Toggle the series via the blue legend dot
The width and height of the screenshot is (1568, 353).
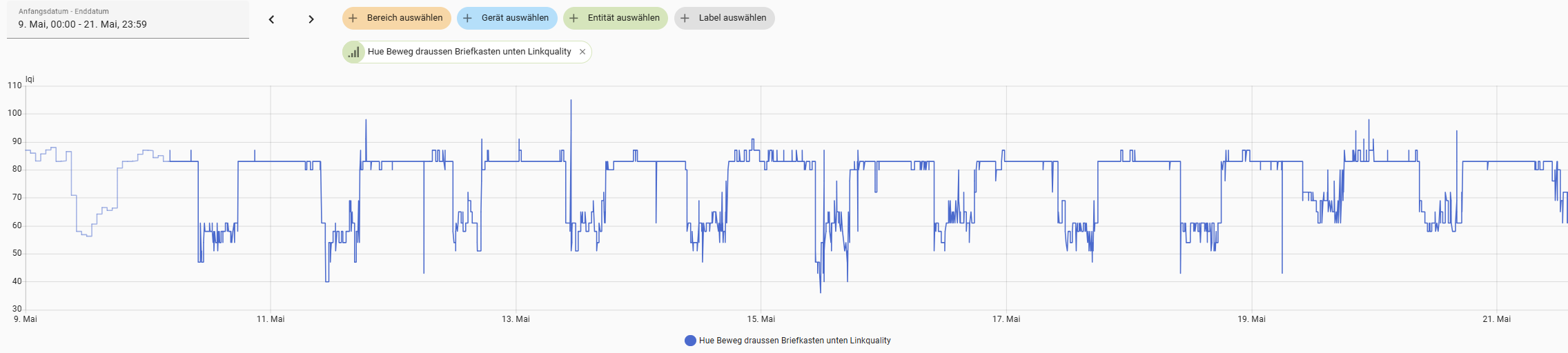pyautogui.click(x=689, y=341)
